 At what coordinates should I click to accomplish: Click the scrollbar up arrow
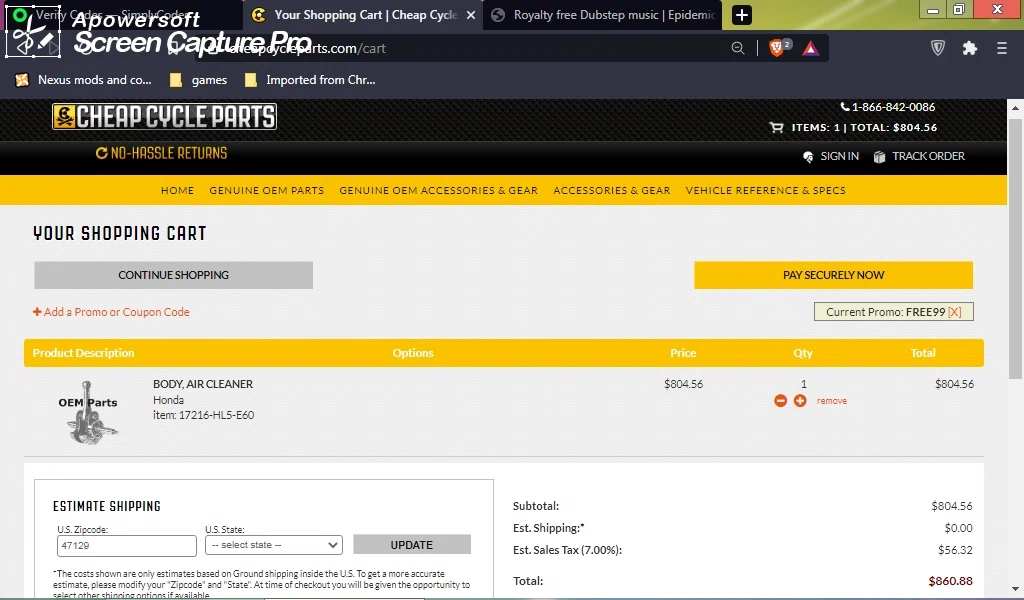(1015, 108)
